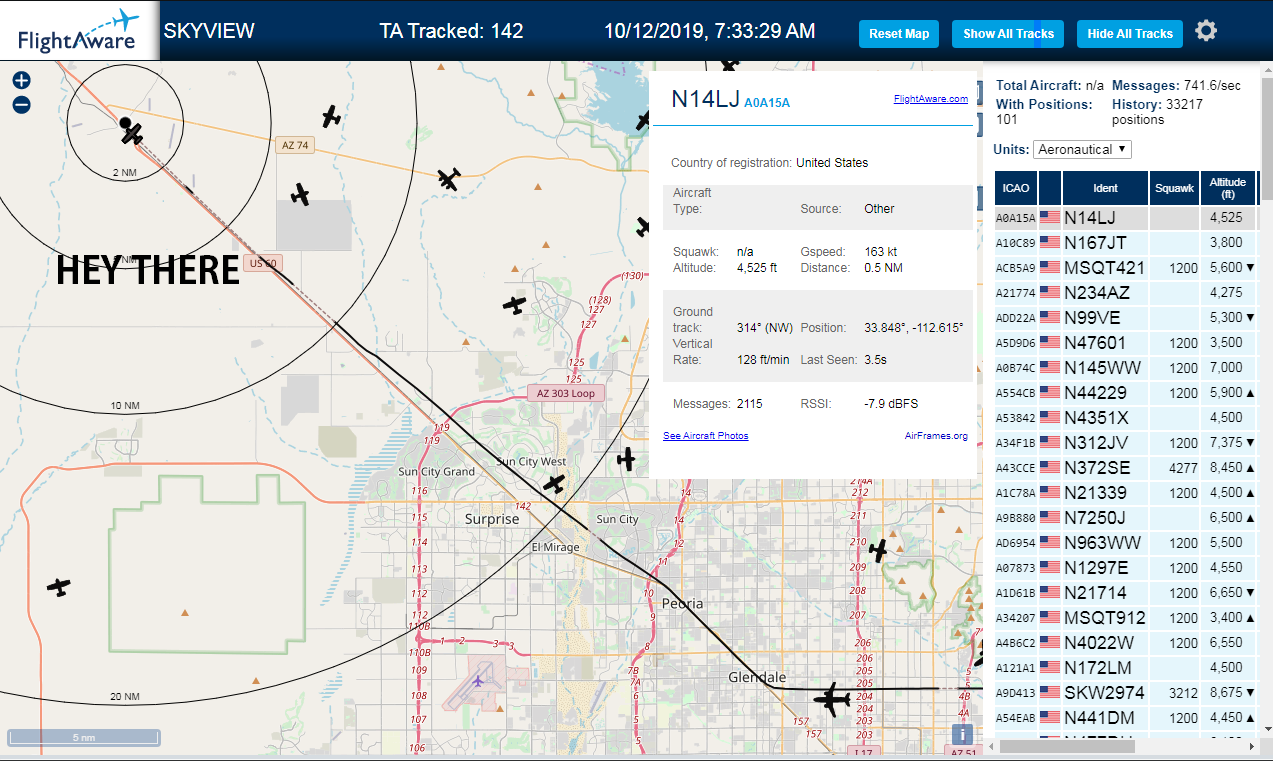Select the N441DM aircraft row
The height and width of the screenshot is (761, 1273).
(x=1125, y=717)
